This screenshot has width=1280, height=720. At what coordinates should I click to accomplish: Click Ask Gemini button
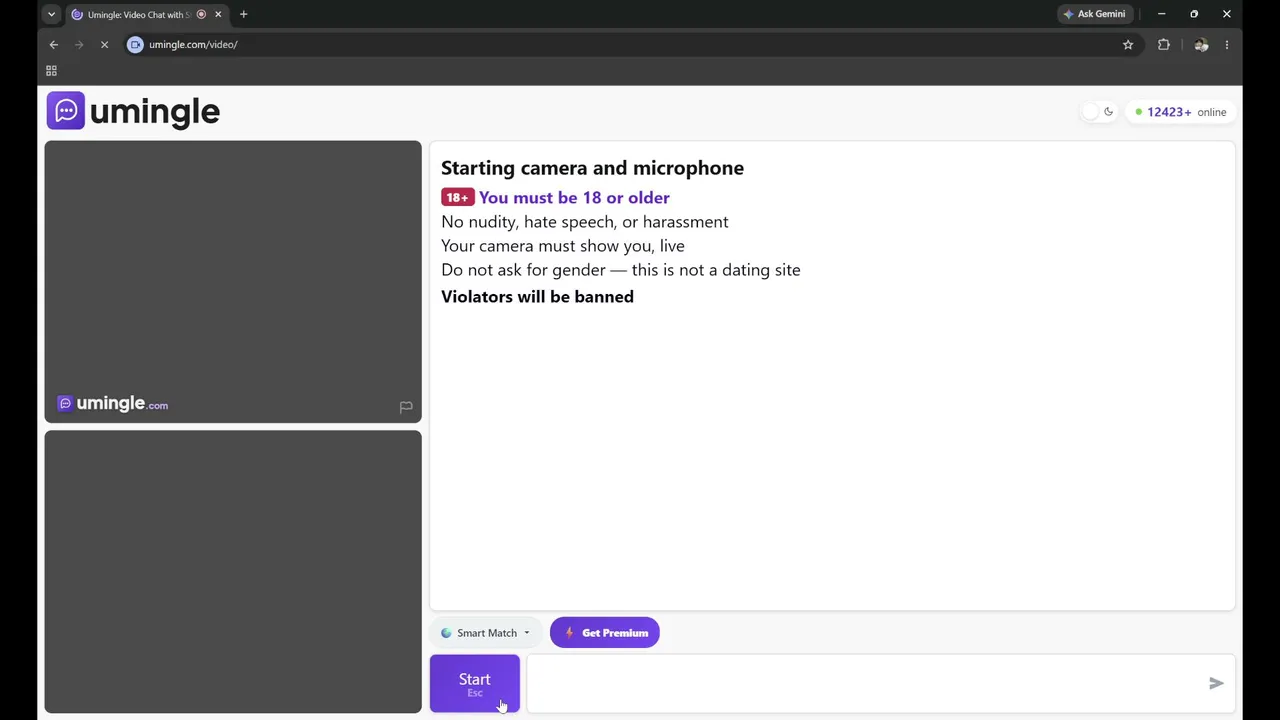tap(1094, 14)
